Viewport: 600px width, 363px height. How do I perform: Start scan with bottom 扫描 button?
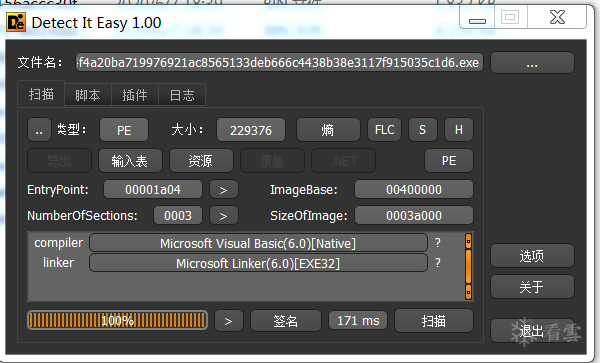(434, 321)
